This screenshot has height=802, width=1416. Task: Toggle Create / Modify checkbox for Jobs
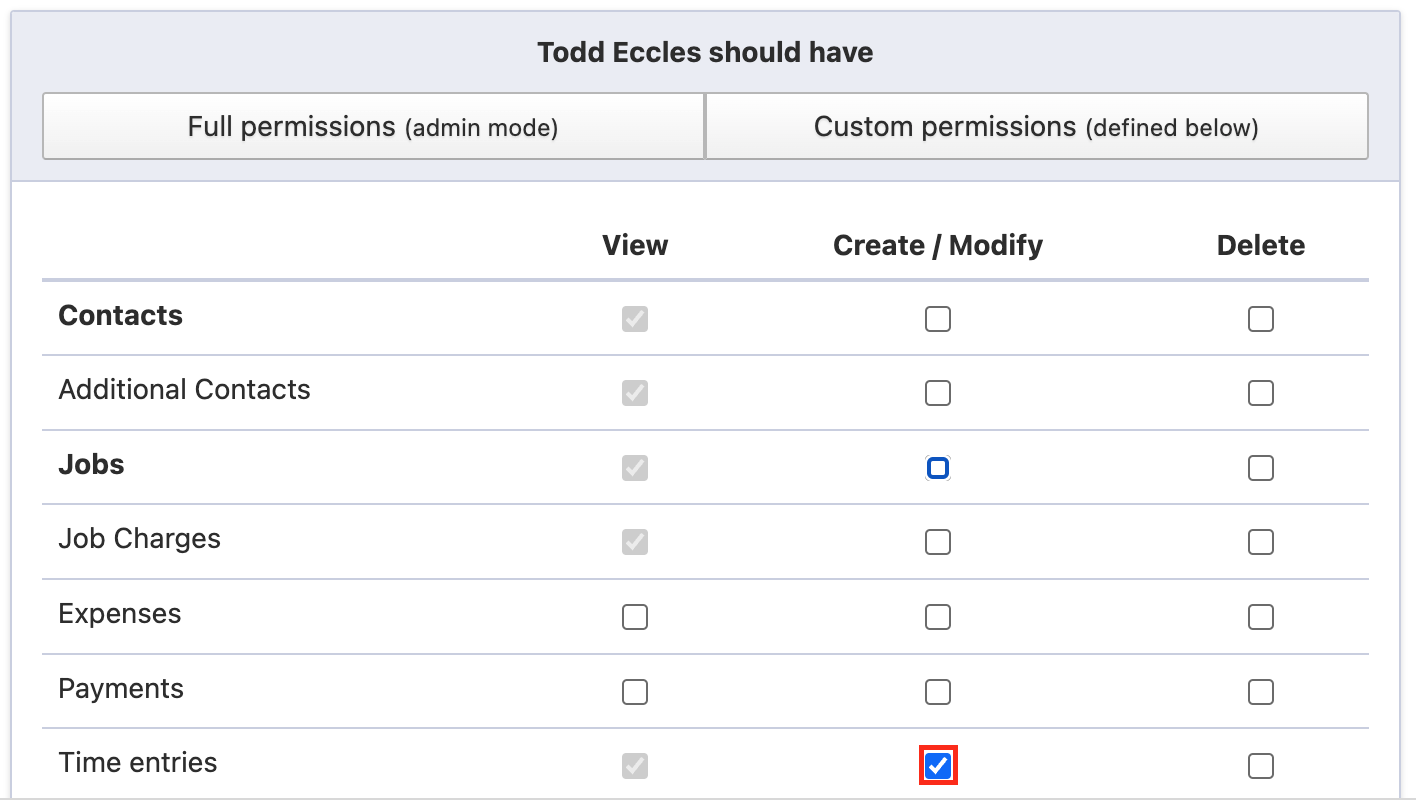938,468
